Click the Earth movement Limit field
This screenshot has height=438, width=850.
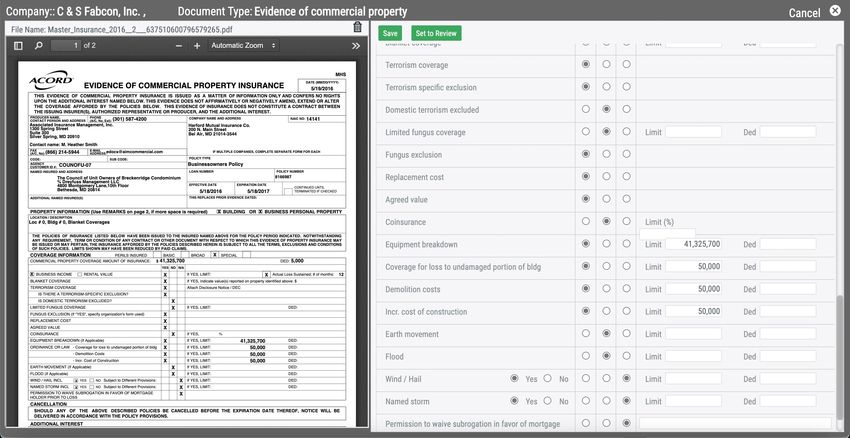[x=693, y=334]
